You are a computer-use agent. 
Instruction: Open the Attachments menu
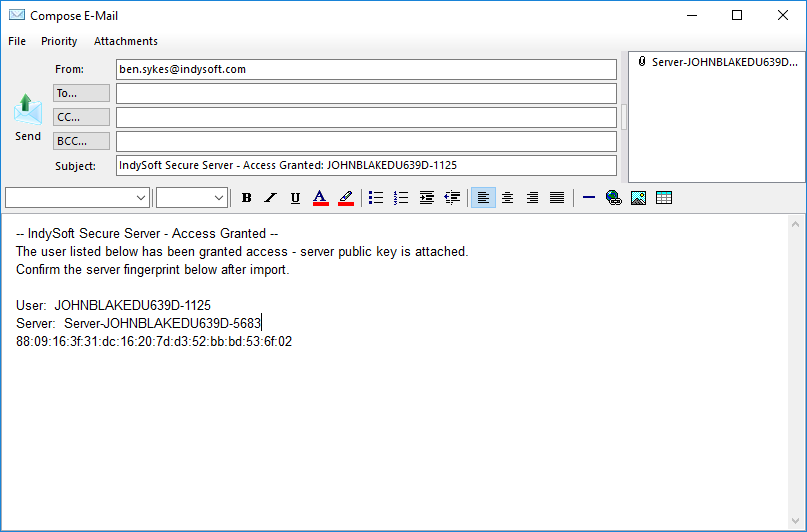coord(126,41)
